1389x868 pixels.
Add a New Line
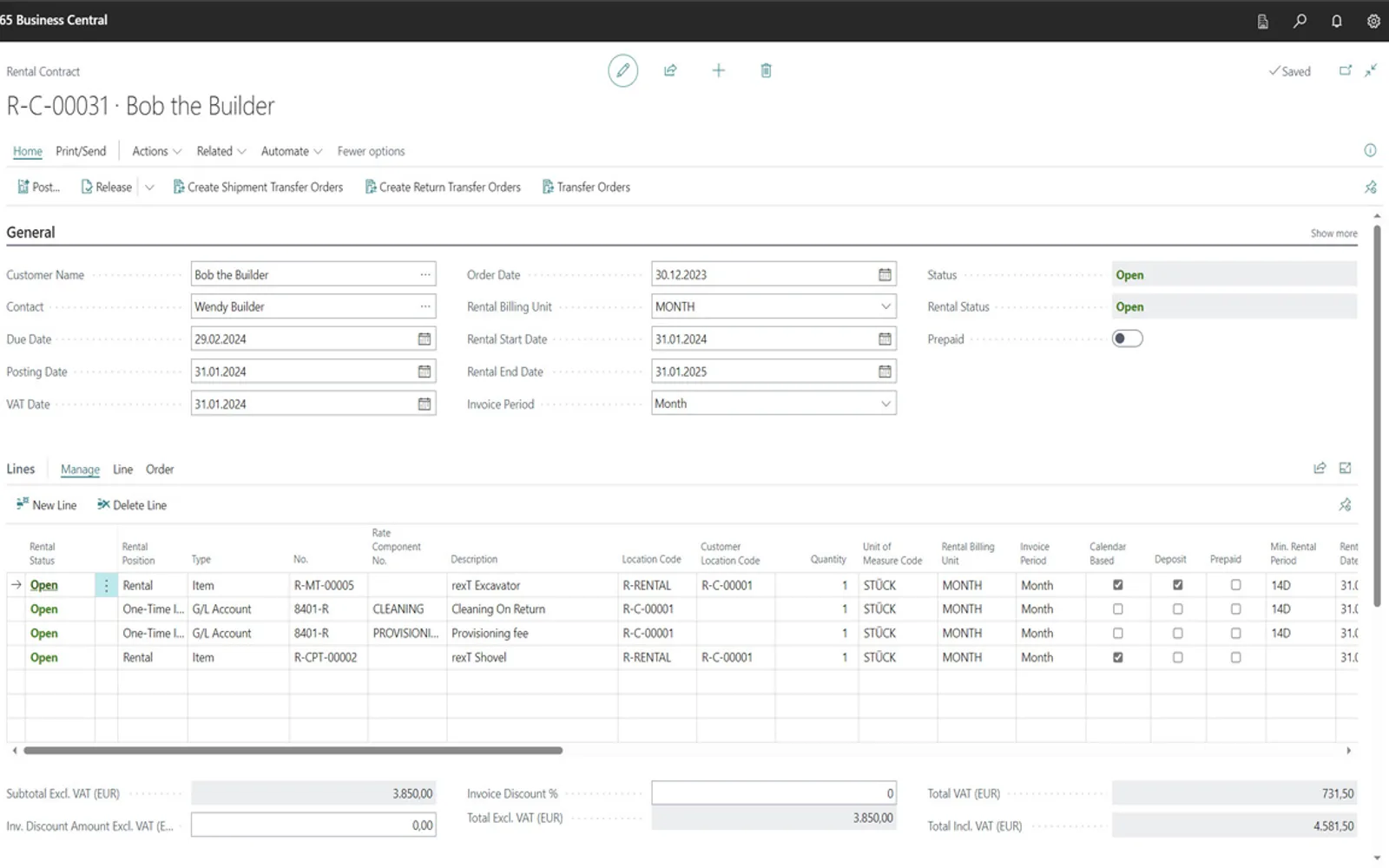coord(46,505)
